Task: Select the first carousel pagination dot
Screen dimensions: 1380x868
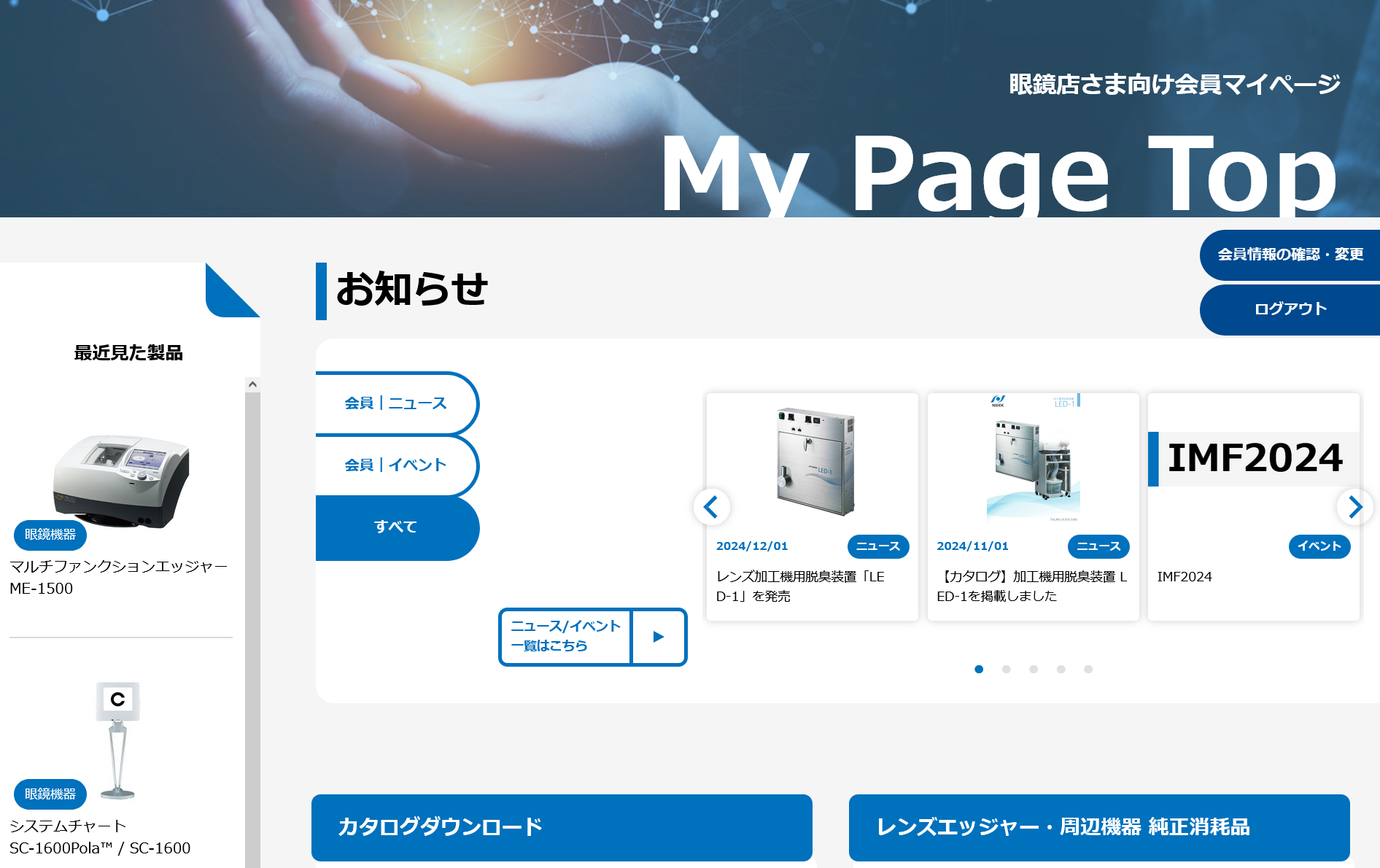Action: pyautogui.click(x=979, y=670)
